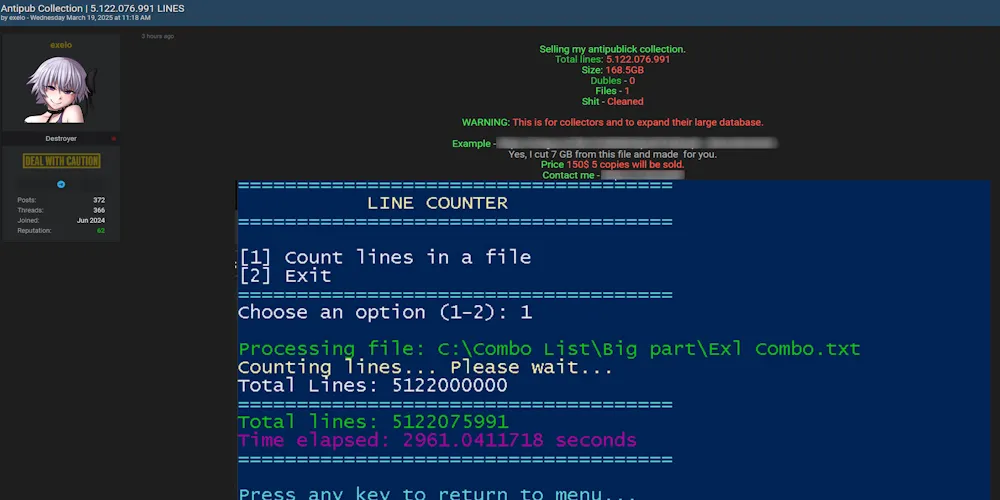Click the Destroyer user rank label
The width and height of the screenshot is (1000, 500).
coord(61,139)
